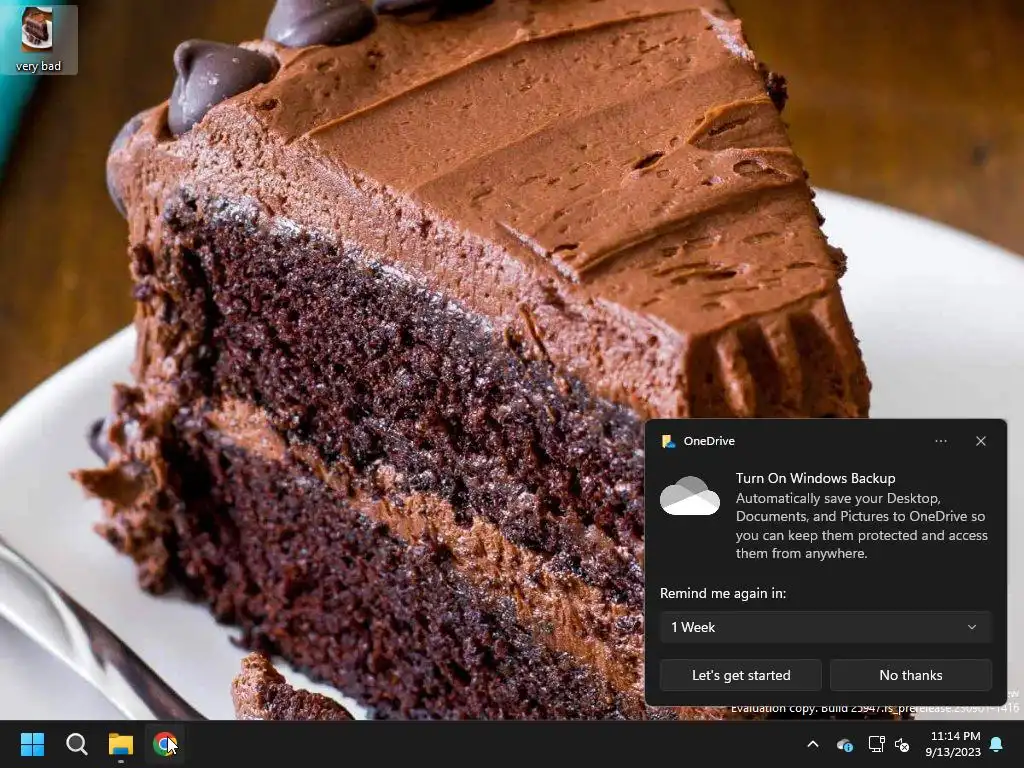Dismiss the OneDrive notification
The width and height of the screenshot is (1024, 768).
[x=981, y=441]
